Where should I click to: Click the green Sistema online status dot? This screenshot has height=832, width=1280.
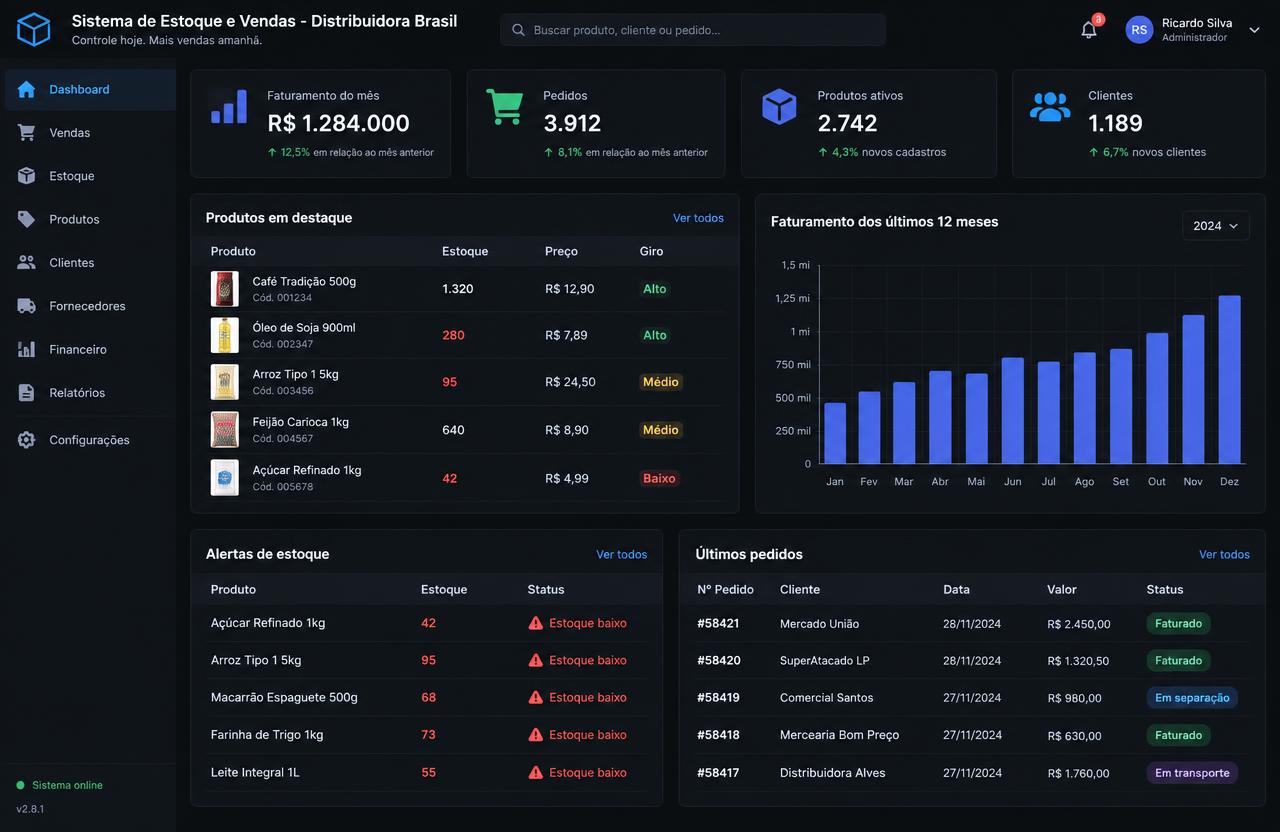20,785
